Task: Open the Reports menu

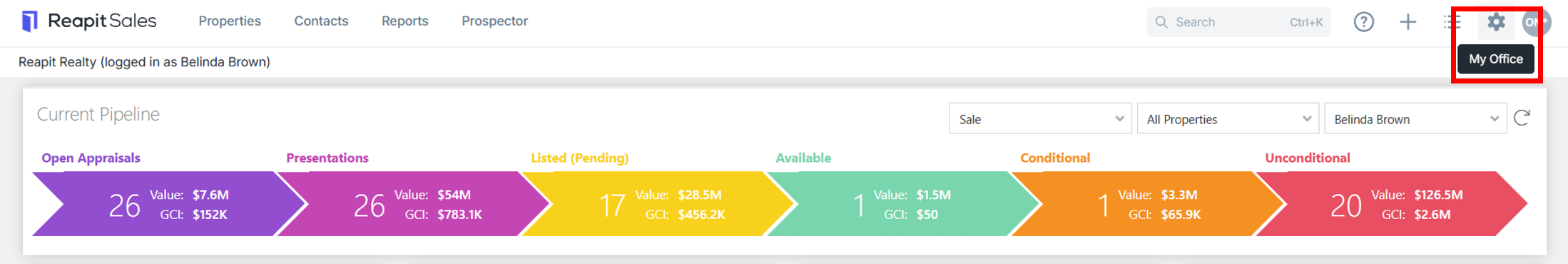Action: pyautogui.click(x=404, y=21)
